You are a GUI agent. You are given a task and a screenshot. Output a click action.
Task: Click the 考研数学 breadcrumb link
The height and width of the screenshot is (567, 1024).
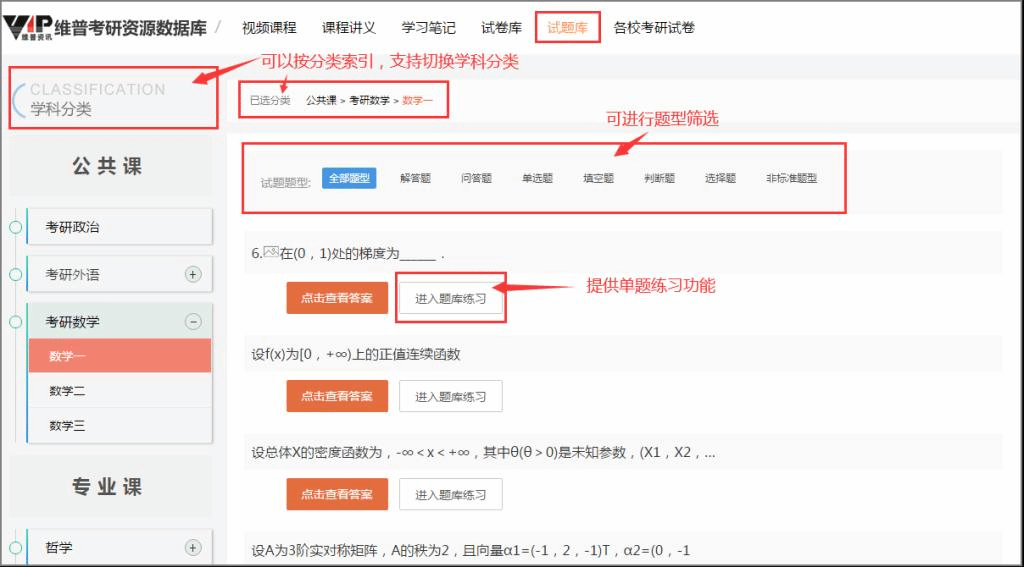click(369, 101)
